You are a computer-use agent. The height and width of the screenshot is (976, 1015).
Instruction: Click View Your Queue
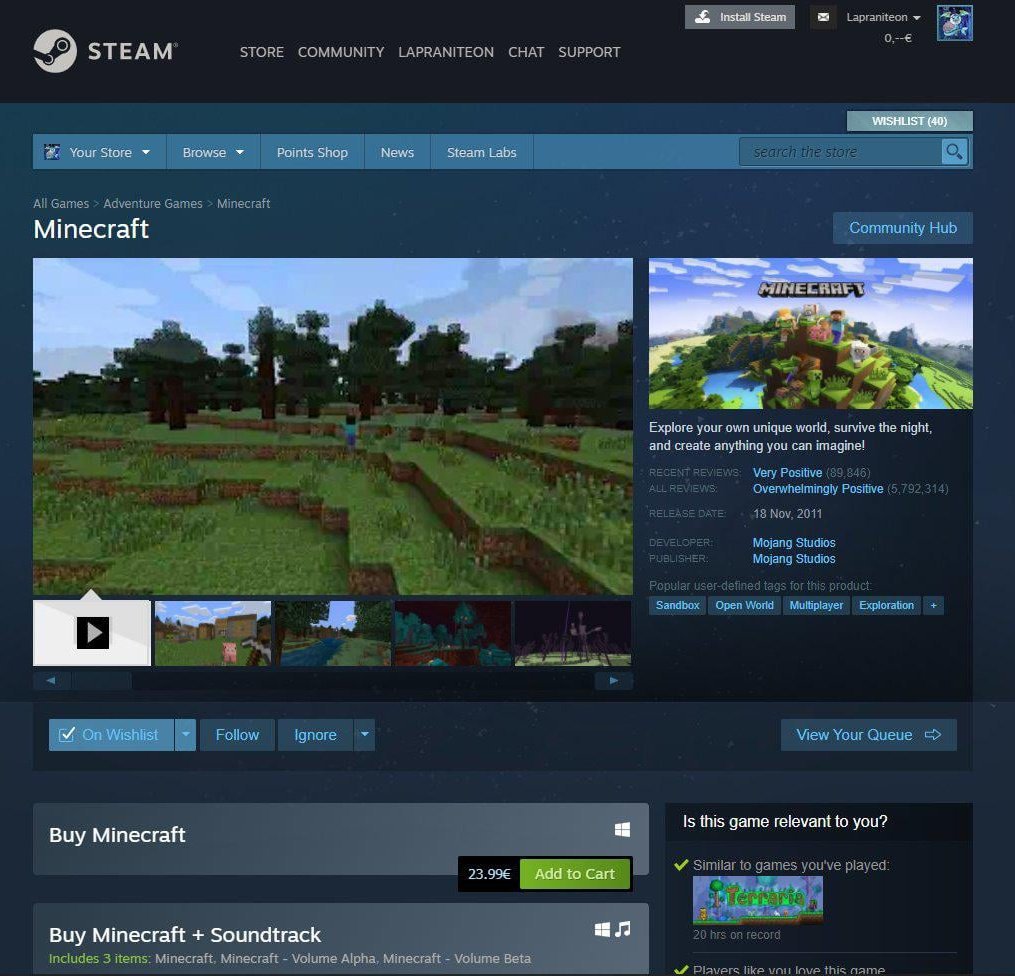pos(869,735)
